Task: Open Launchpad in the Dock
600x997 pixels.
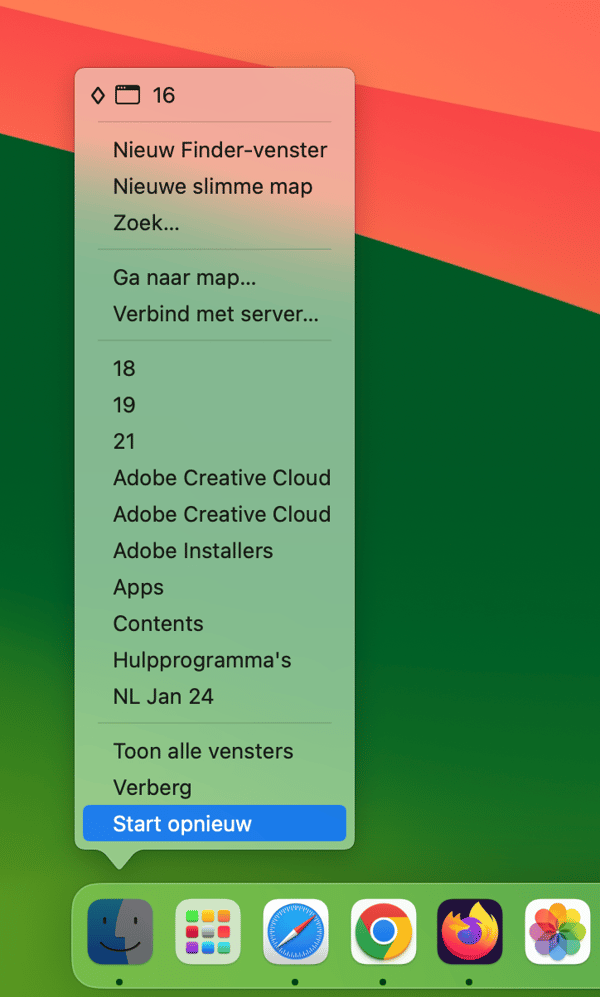Action: (x=208, y=932)
